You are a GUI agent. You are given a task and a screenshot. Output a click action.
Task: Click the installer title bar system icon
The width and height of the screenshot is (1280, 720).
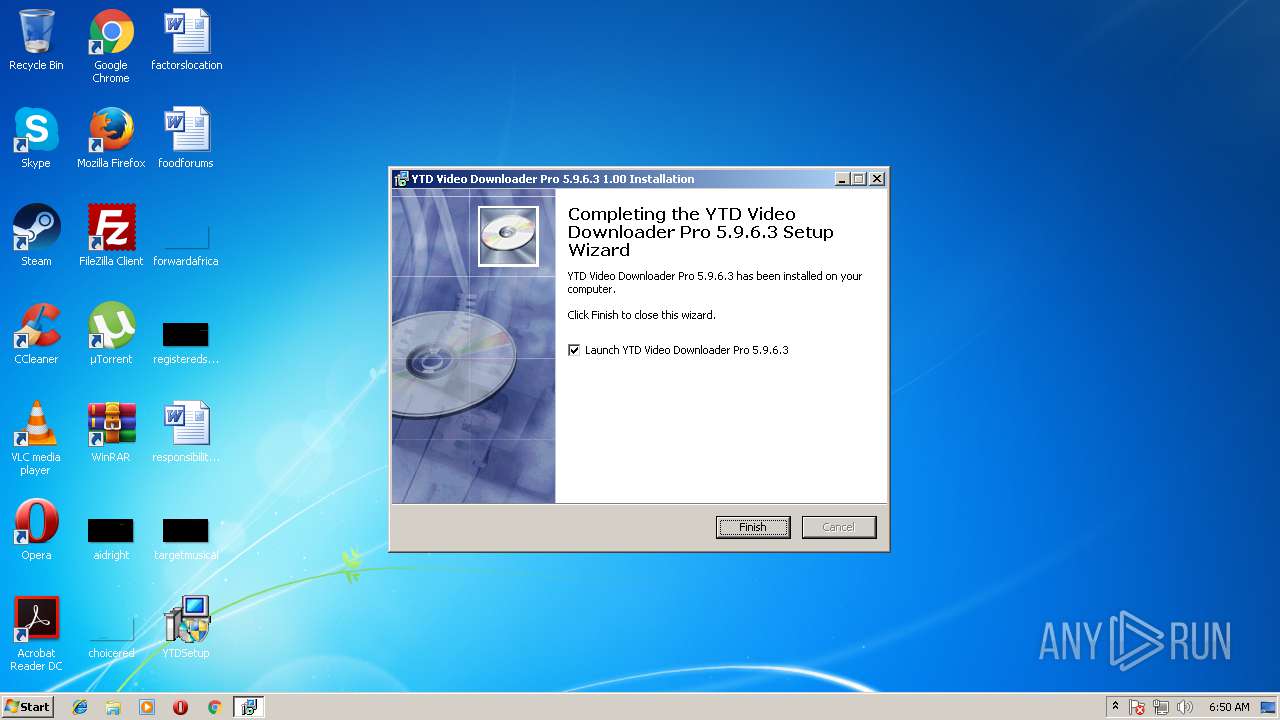pos(401,179)
